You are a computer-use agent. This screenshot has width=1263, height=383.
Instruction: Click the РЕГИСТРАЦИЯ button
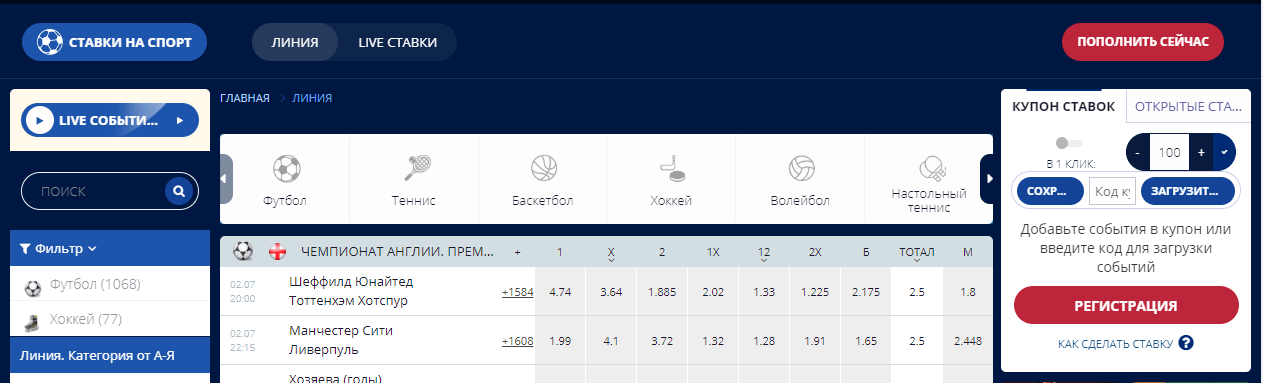pyautogui.click(x=1126, y=306)
